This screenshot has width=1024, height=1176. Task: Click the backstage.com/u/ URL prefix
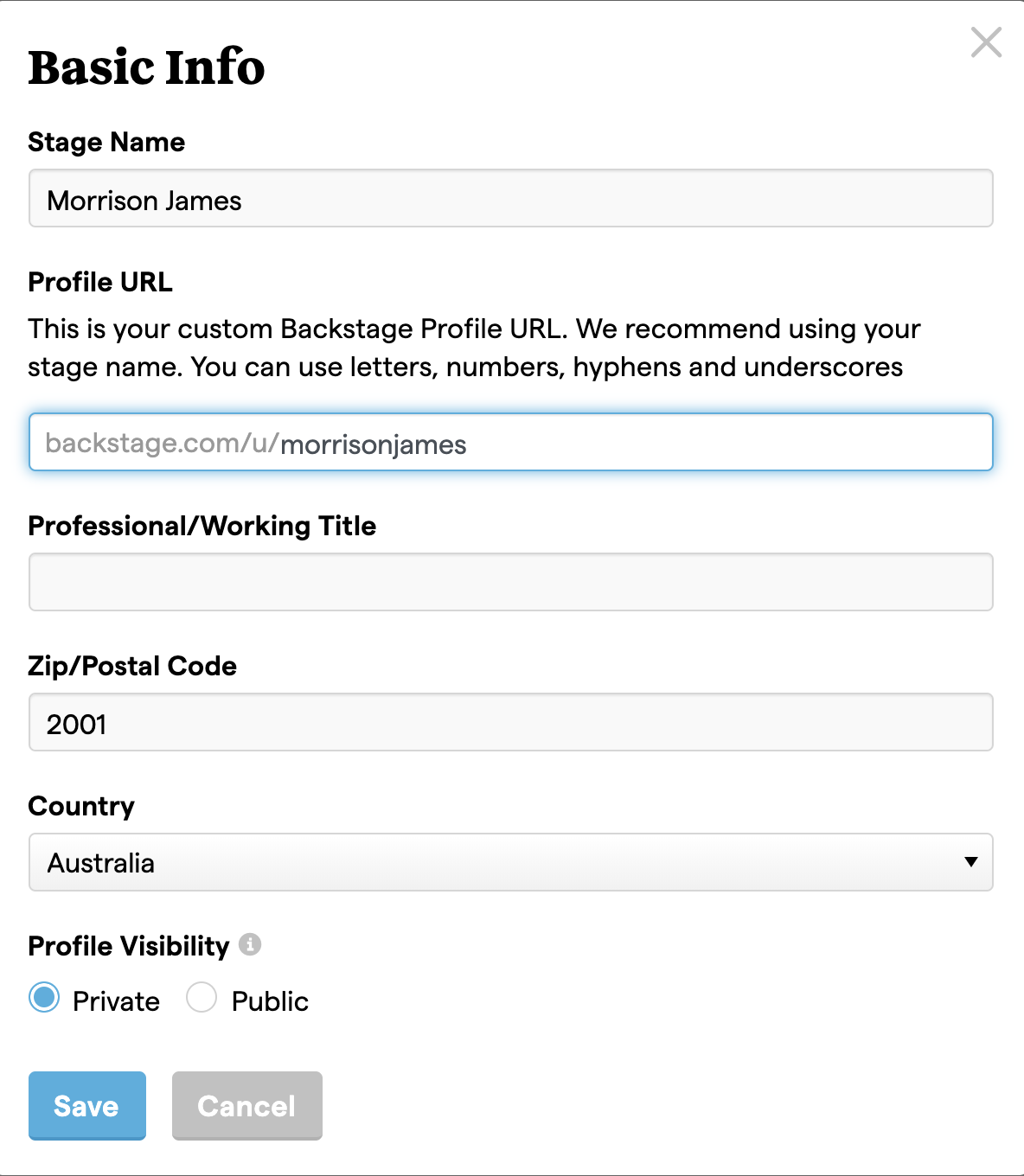click(162, 443)
